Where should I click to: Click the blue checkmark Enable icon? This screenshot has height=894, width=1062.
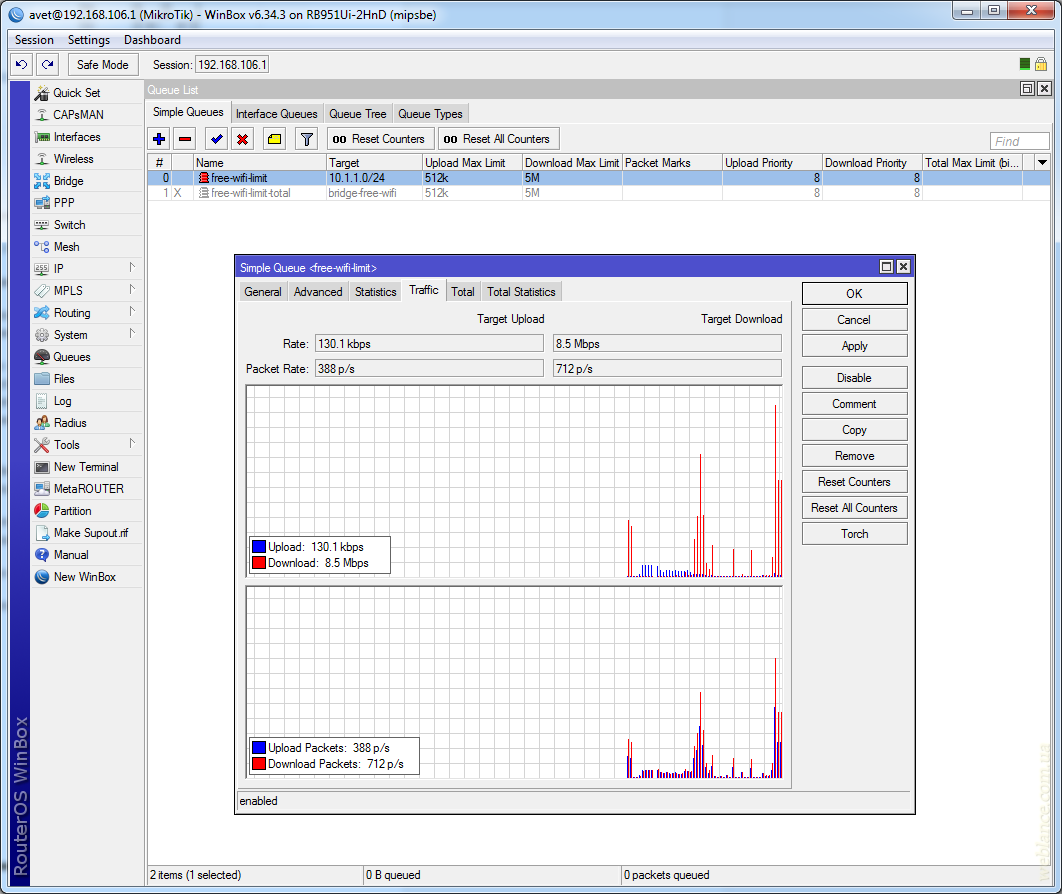click(x=216, y=139)
